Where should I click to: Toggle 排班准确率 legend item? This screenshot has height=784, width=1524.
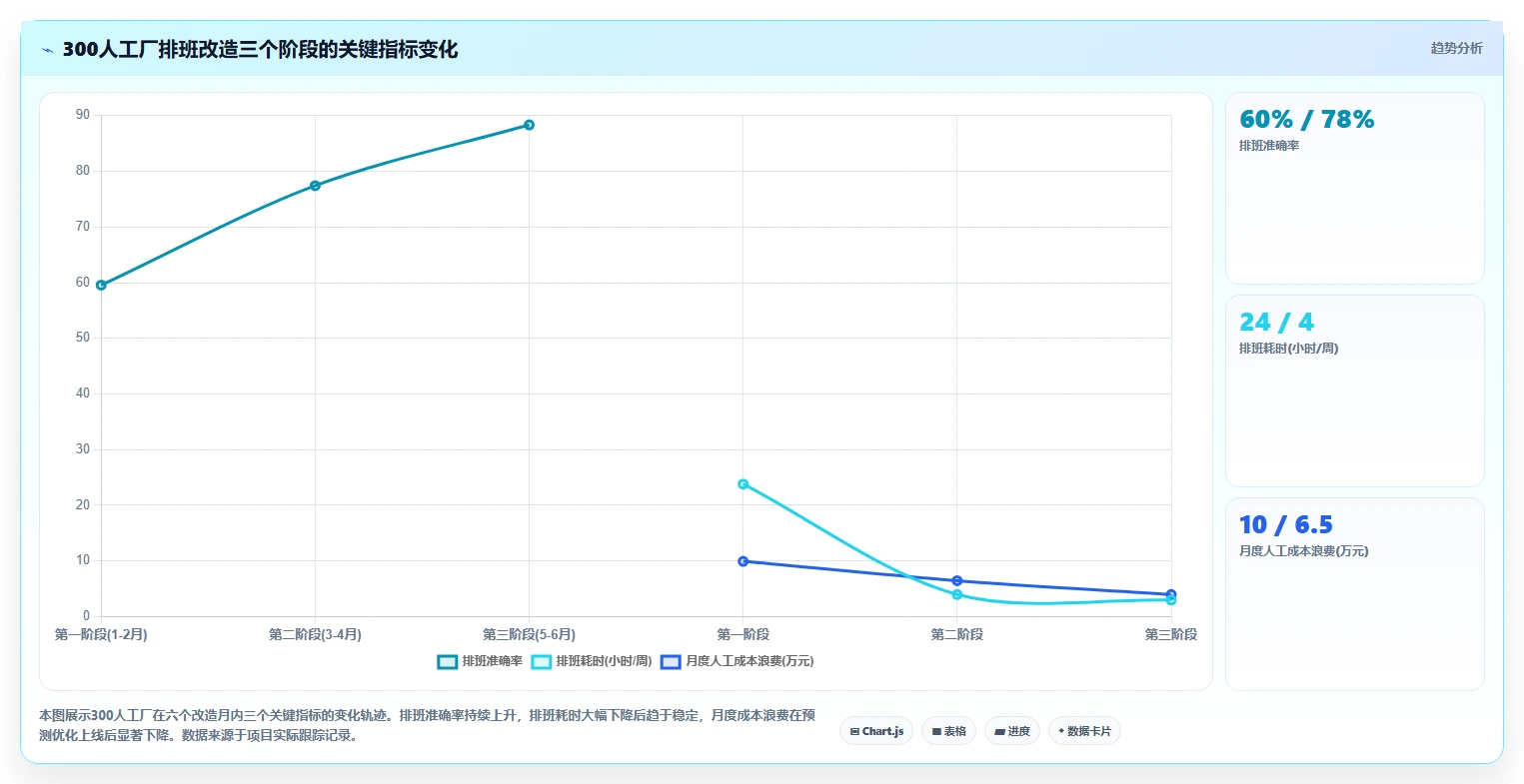click(x=480, y=661)
